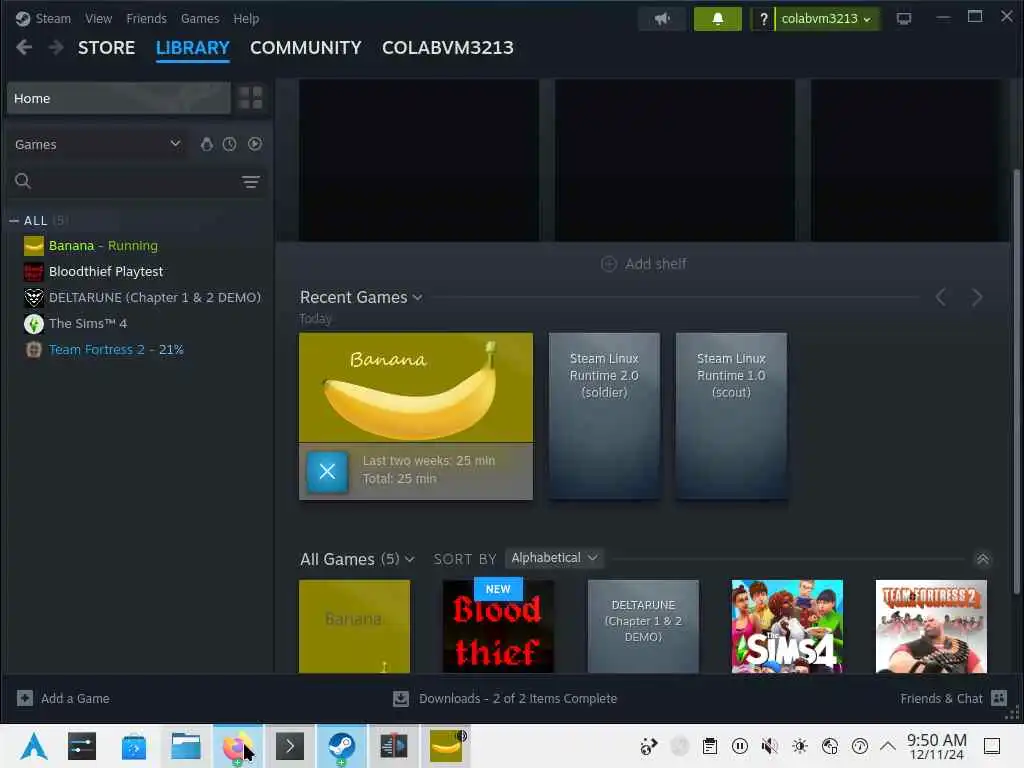Switch to the COMMUNITY tab
Image resolution: width=1024 pixels, height=768 pixels.
[306, 48]
